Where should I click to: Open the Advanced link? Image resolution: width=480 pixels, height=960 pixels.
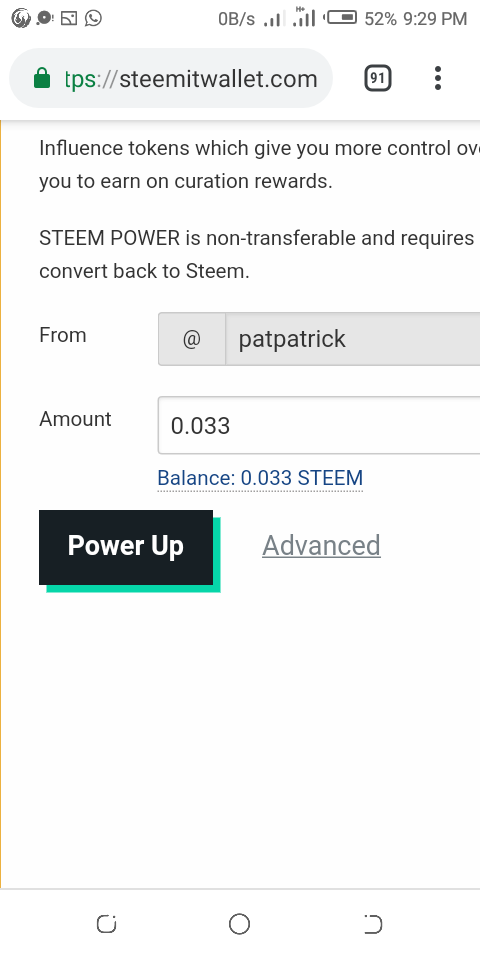(321, 546)
